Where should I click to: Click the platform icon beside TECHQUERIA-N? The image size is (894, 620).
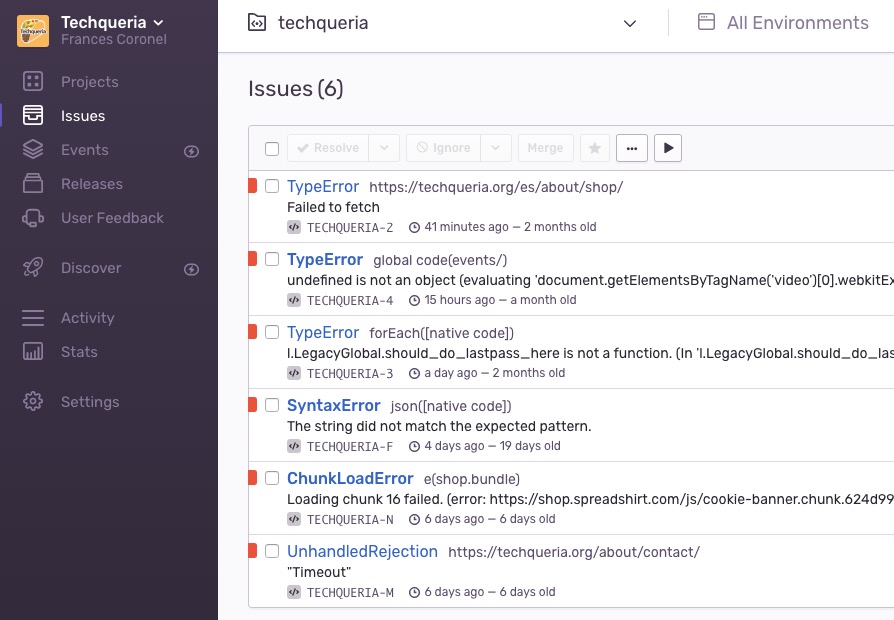[x=294, y=519]
